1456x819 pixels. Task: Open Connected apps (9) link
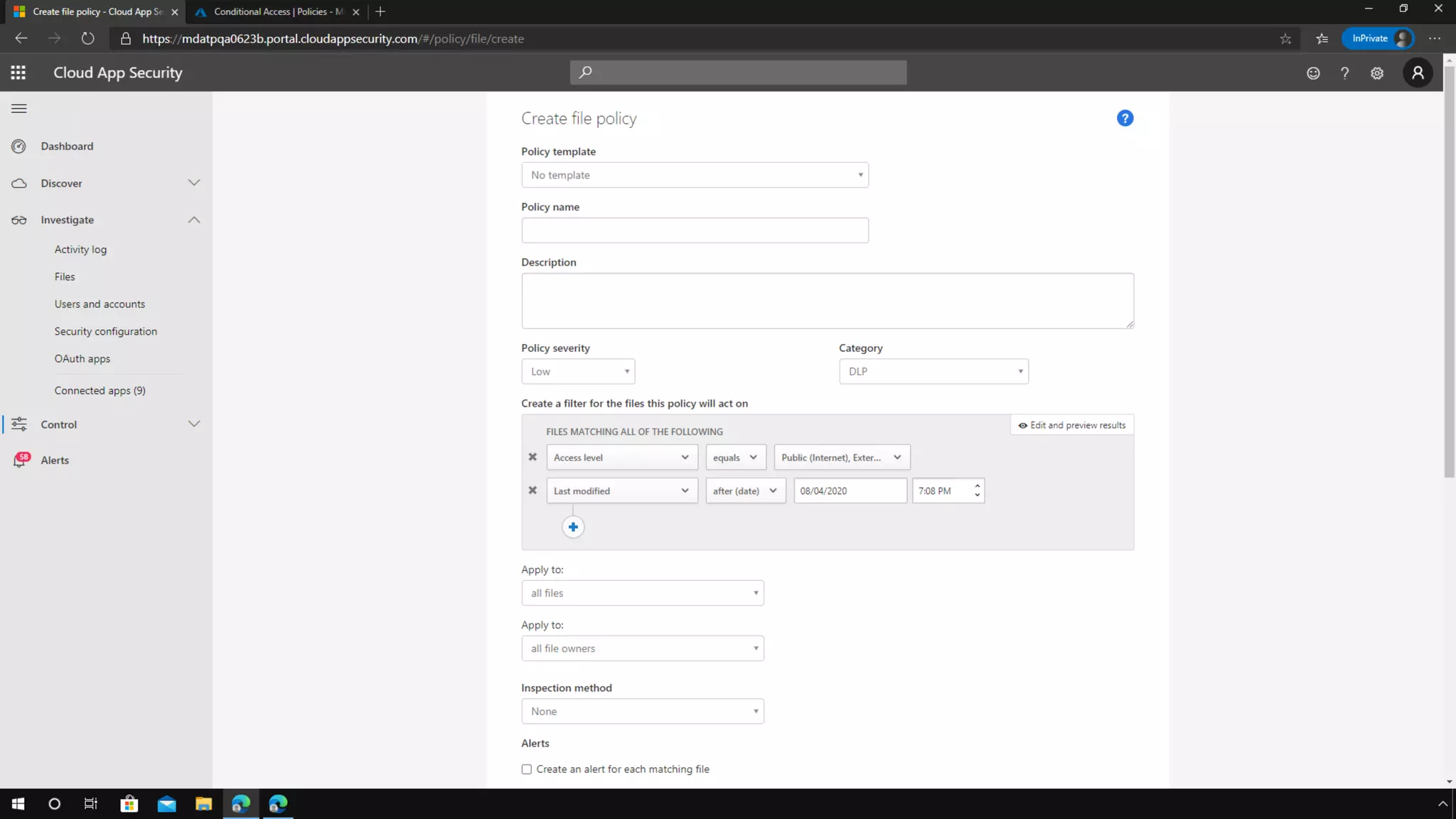click(x=100, y=390)
